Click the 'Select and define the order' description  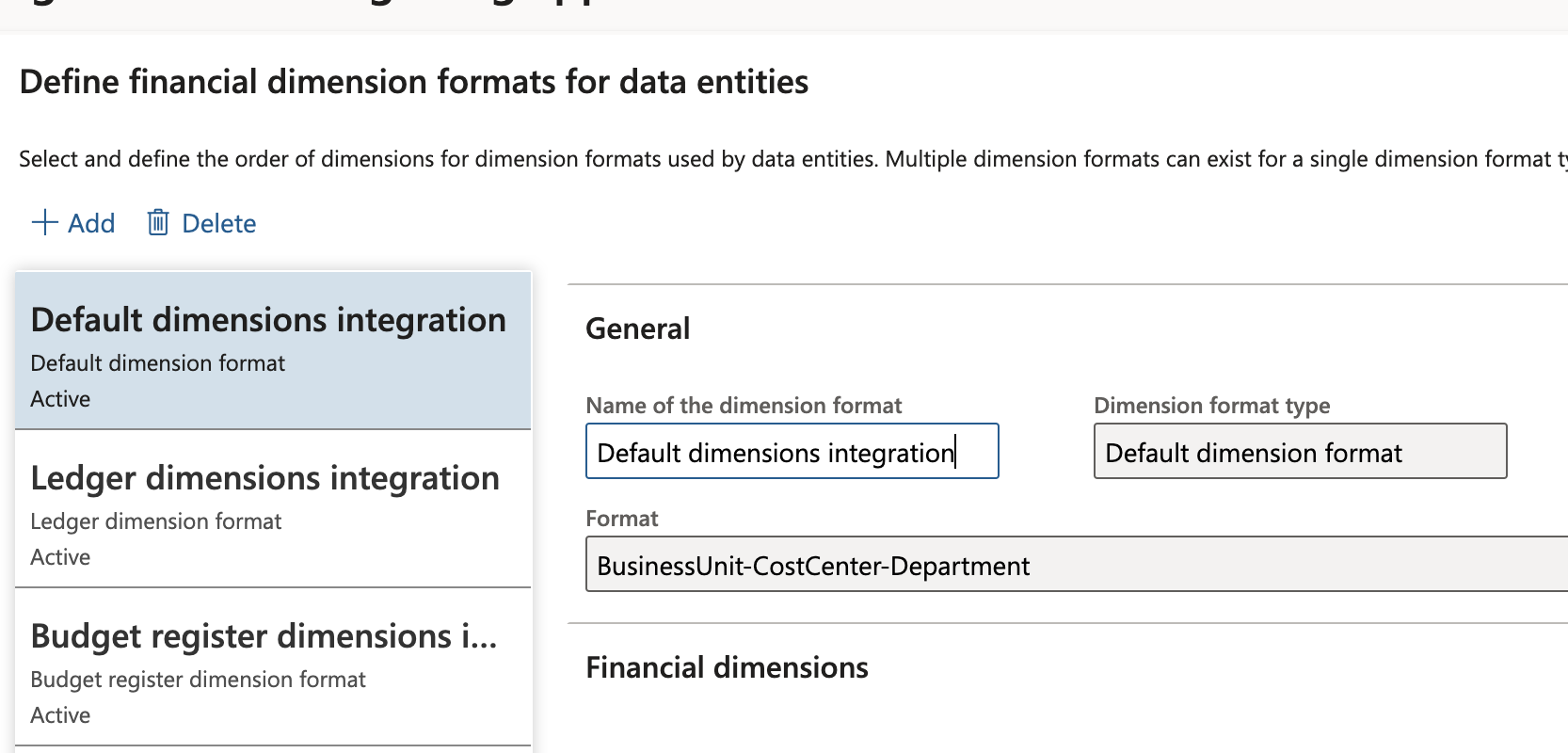click(x=793, y=159)
